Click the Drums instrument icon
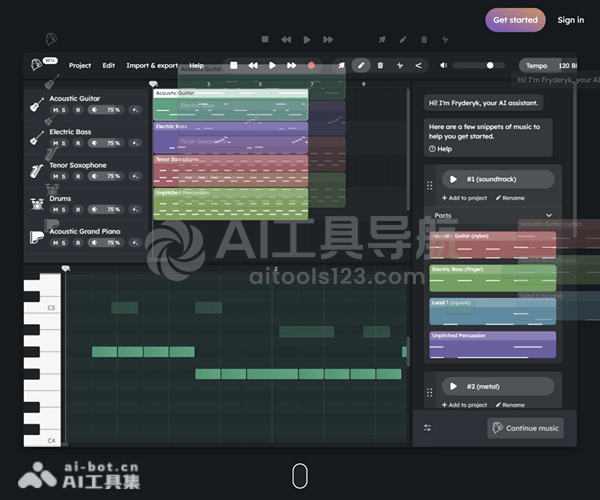This screenshot has width=600, height=500. (x=37, y=204)
